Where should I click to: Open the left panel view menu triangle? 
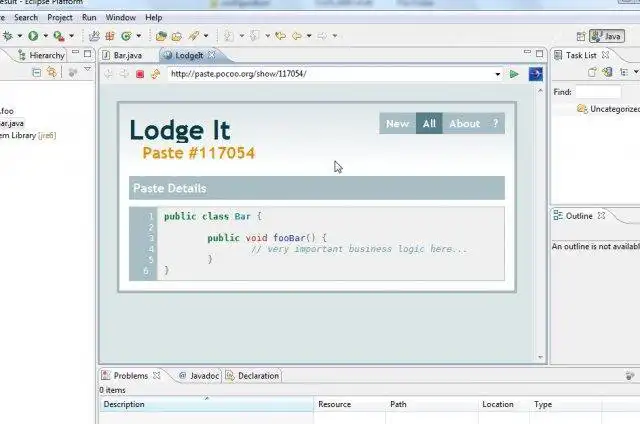point(87,69)
